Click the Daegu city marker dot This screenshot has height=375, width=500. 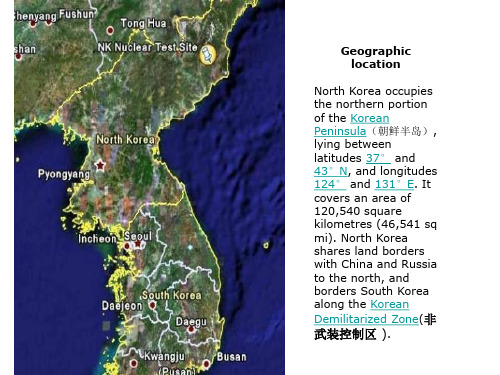click(191, 330)
